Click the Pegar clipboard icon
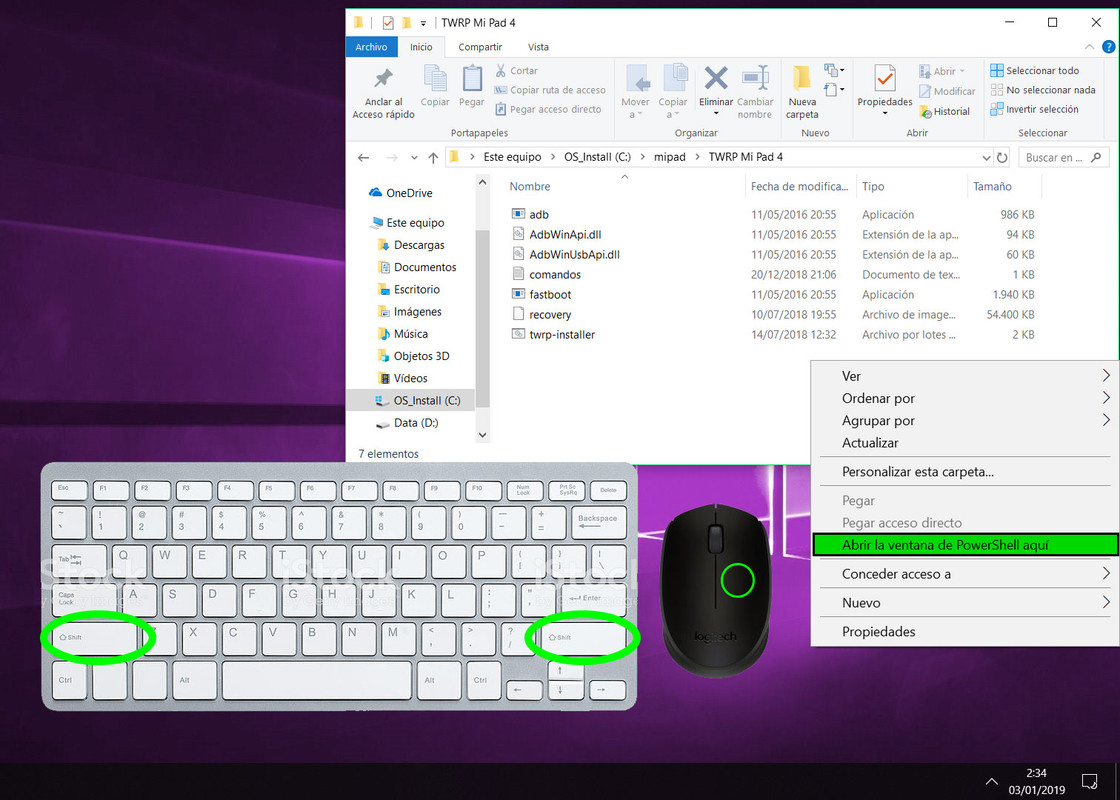 (471, 79)
